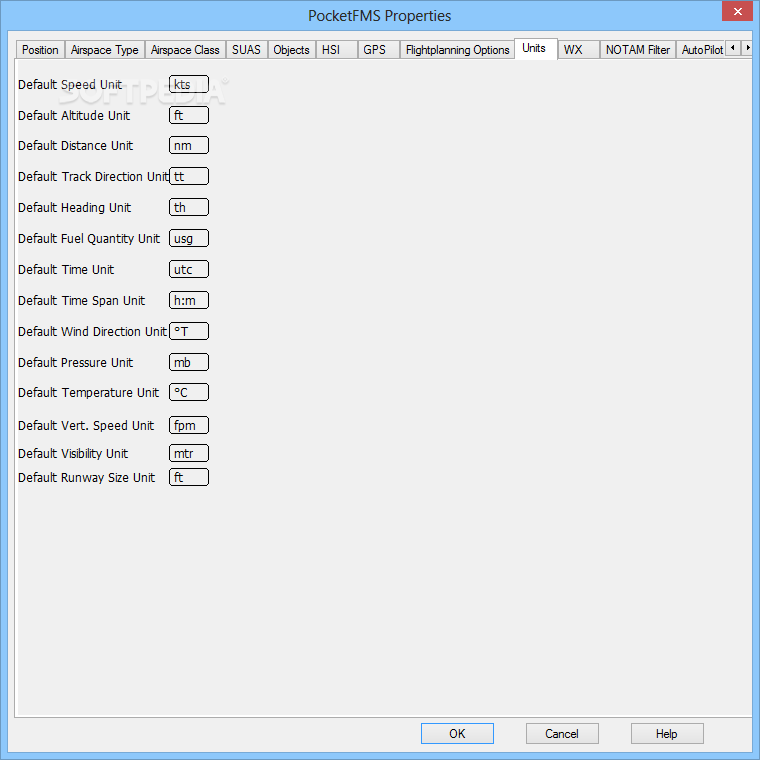
Task: Open the Airspace Type tab
Action: pos(105,50)
